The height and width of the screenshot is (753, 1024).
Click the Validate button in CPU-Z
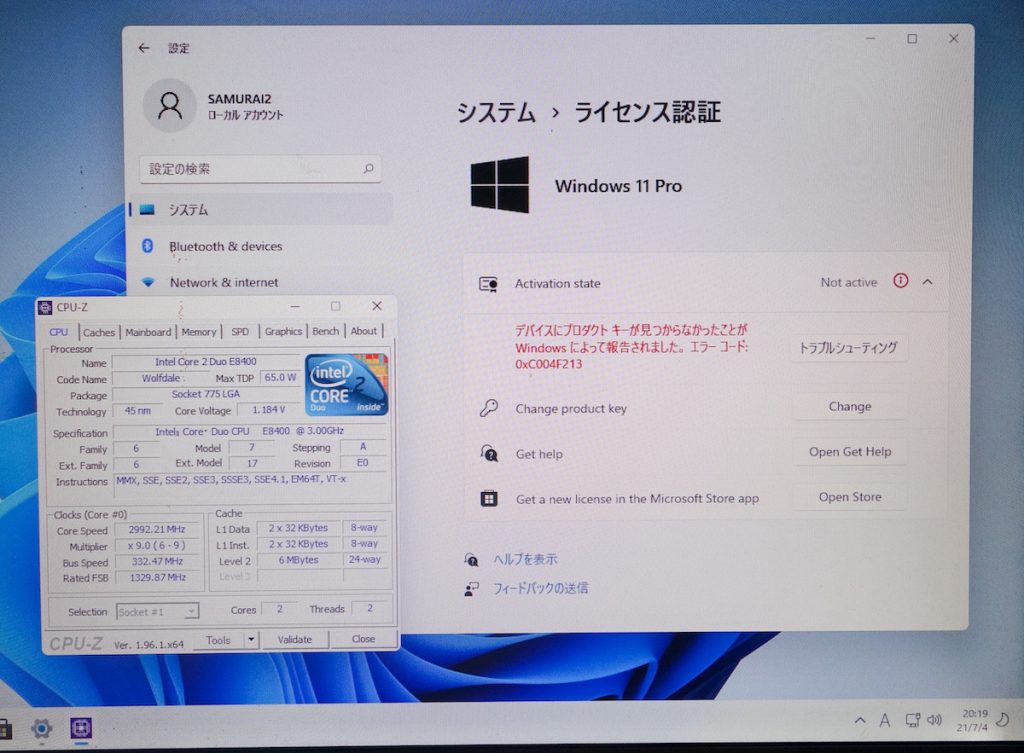295,638
